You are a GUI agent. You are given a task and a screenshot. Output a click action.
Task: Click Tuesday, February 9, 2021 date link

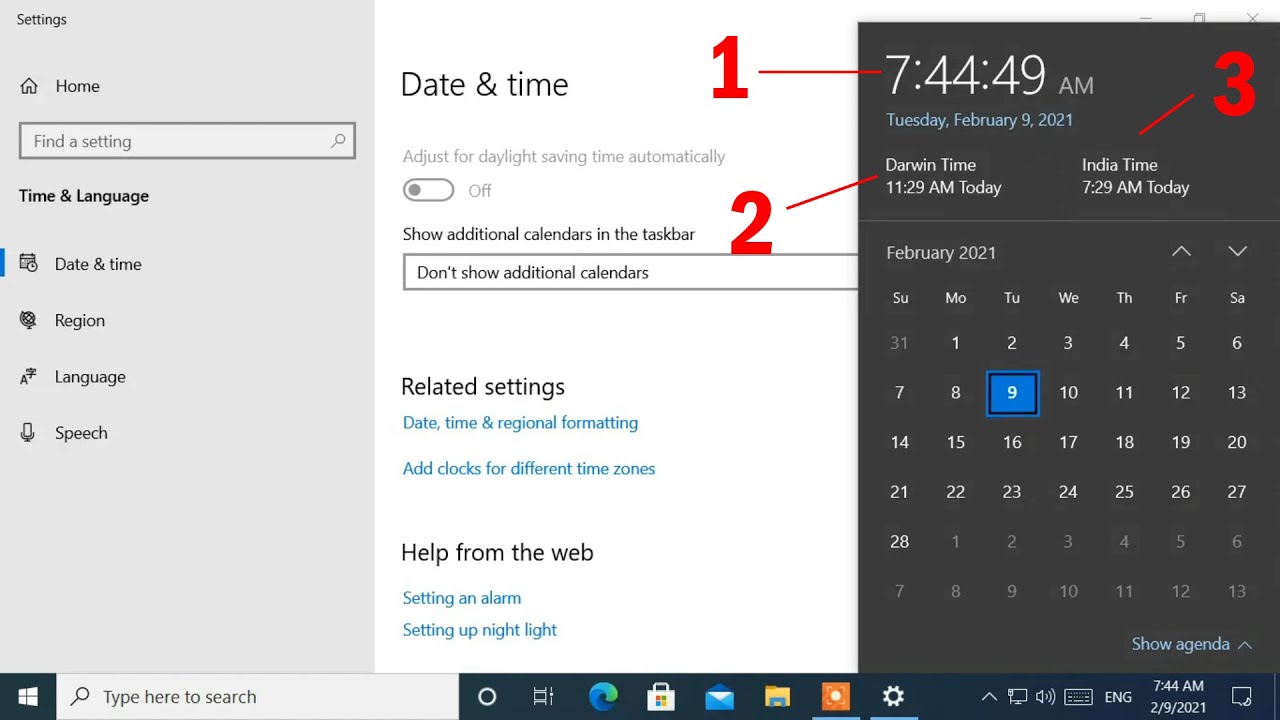click(979, 120)
